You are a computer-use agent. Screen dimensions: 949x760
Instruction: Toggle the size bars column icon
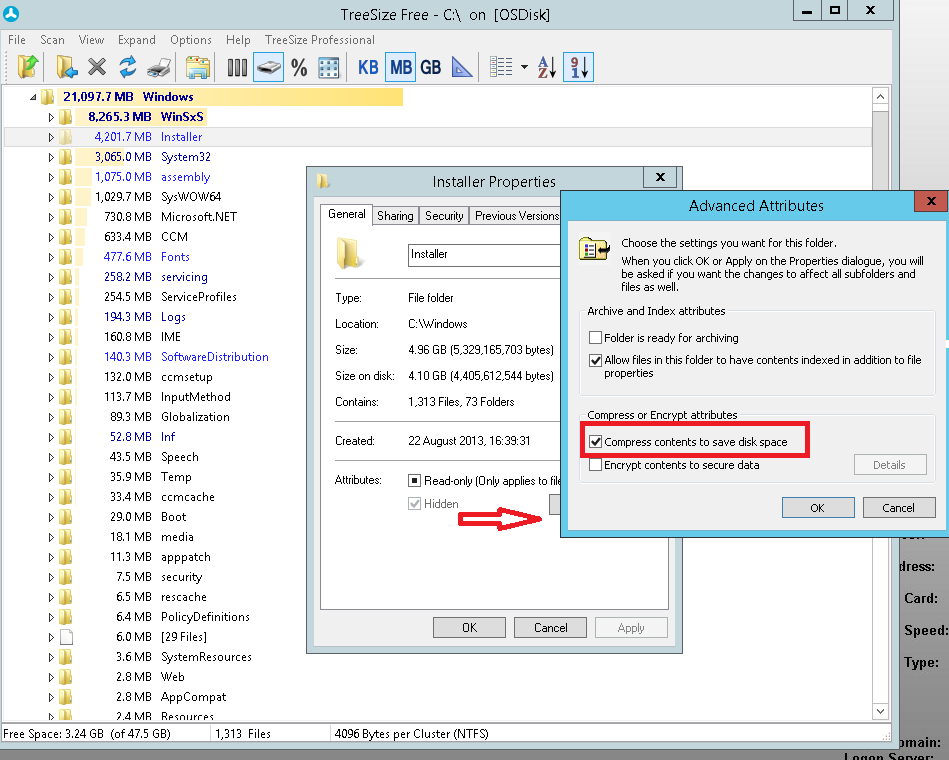click(237, 67)
